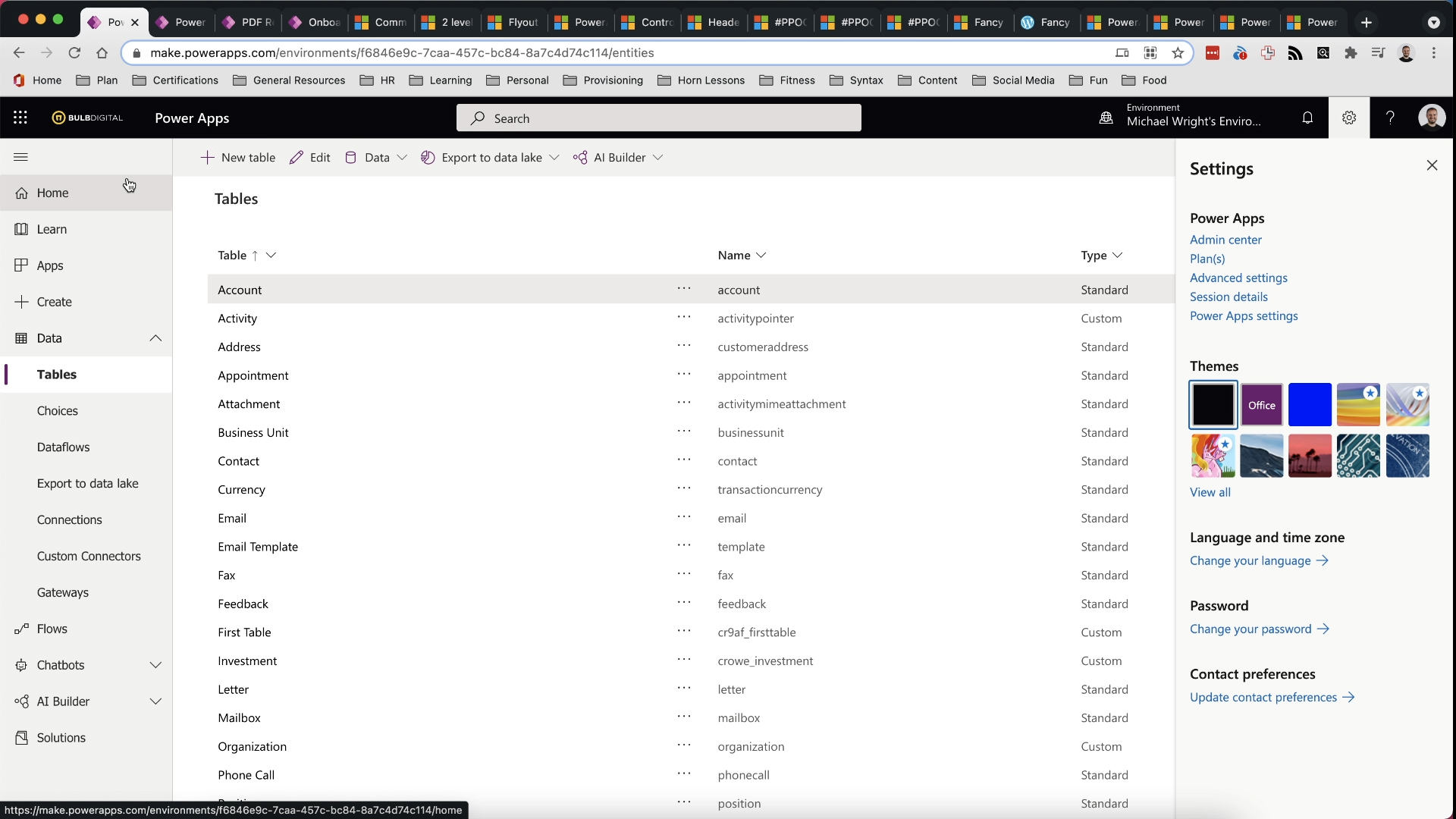This screenshot has height=819, width=1456.
Task: Open the app launcher waffle icon
Action: pyautogui.click(x=20, y=118)
